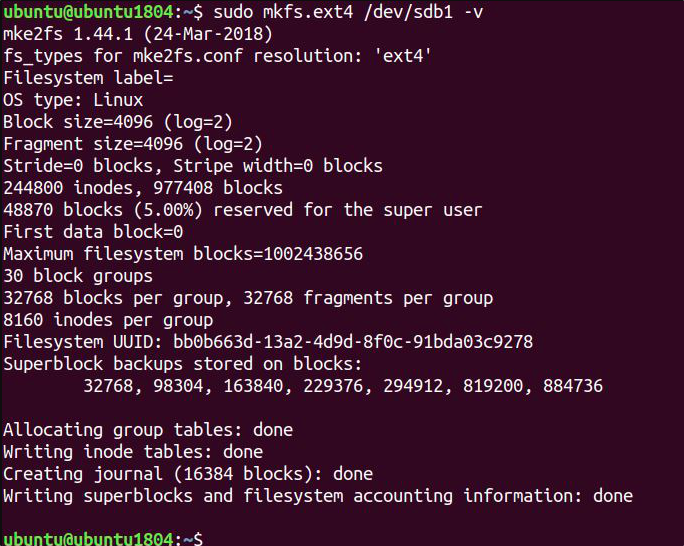The image size is (684, 546).
Task: Click the bottom empty shell prompt
Action: 103,539
